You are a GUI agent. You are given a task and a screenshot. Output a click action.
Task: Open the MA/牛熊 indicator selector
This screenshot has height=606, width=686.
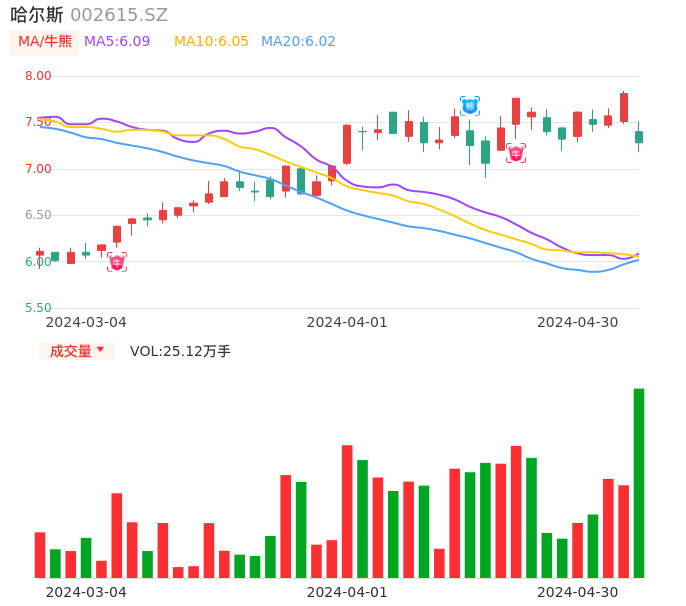click(x=45, y=42)
